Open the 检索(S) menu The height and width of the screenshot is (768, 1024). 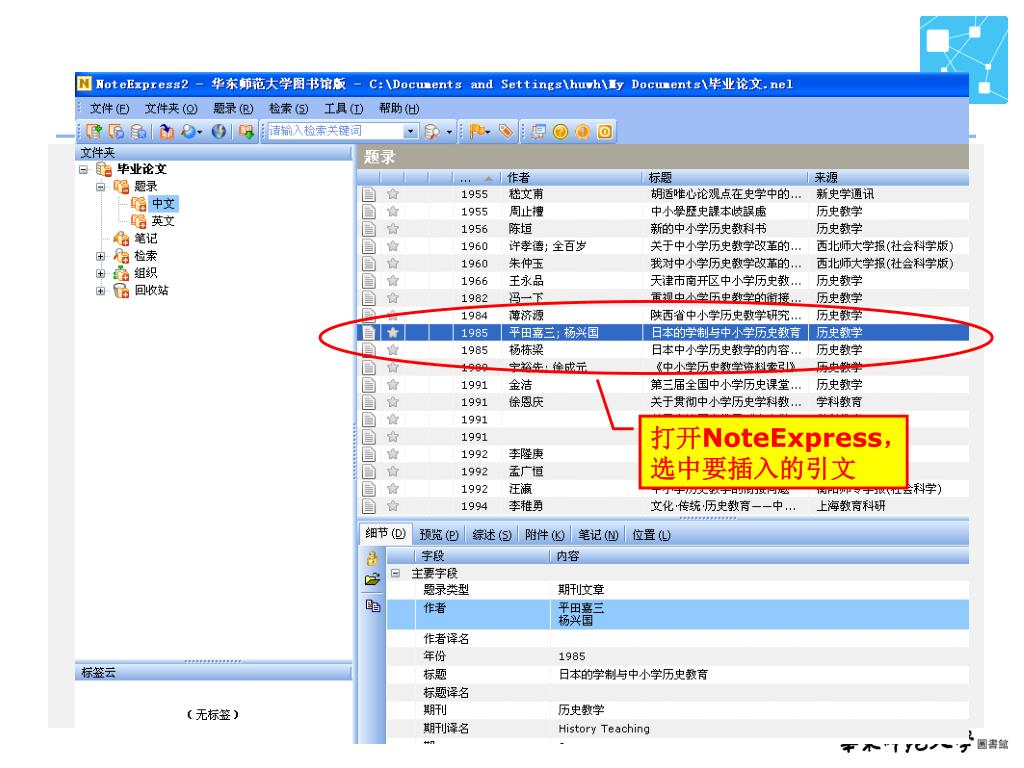coord(289,108)
